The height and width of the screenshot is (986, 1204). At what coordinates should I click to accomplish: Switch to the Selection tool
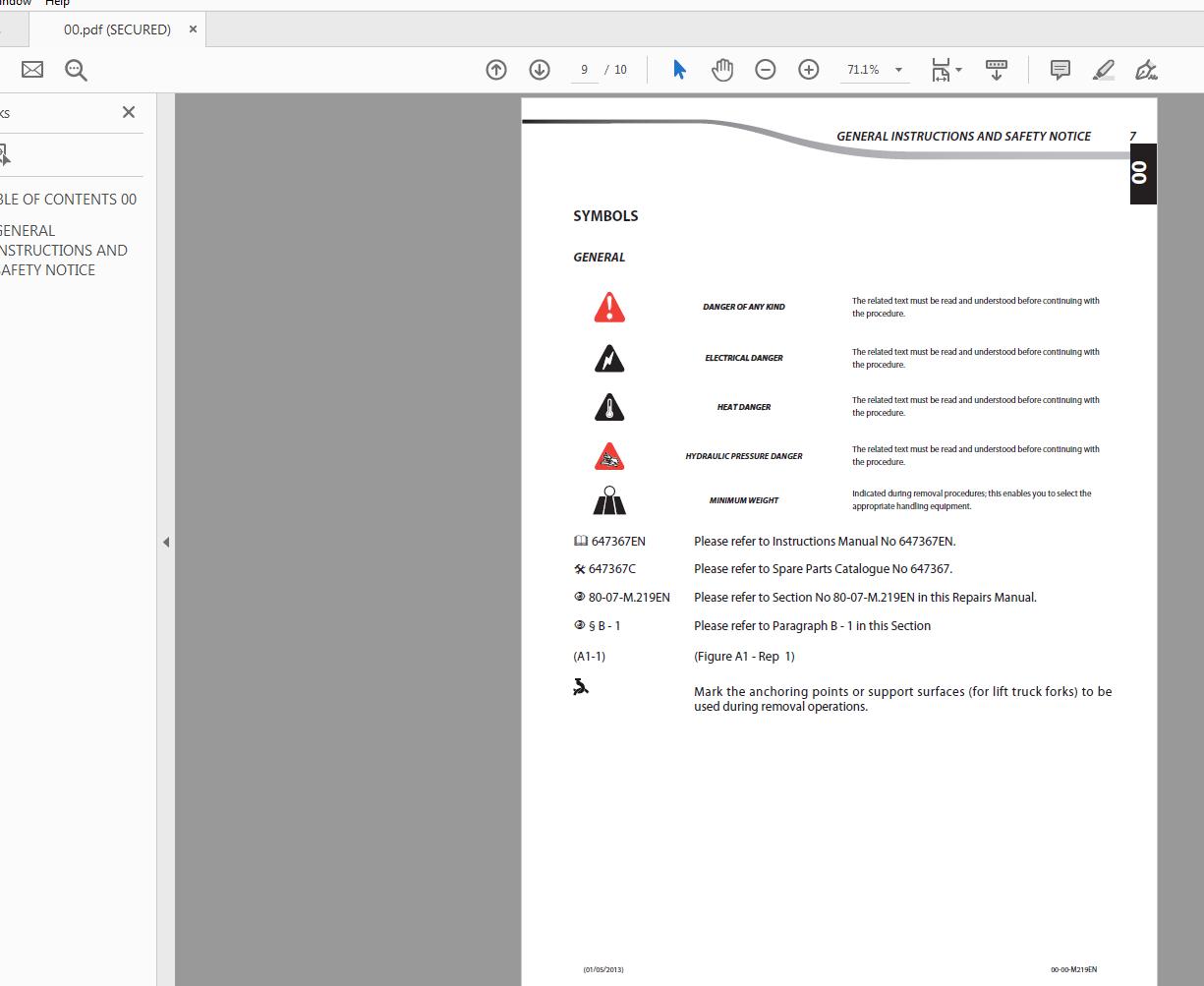pyautogui.click(x=678, y=70)
